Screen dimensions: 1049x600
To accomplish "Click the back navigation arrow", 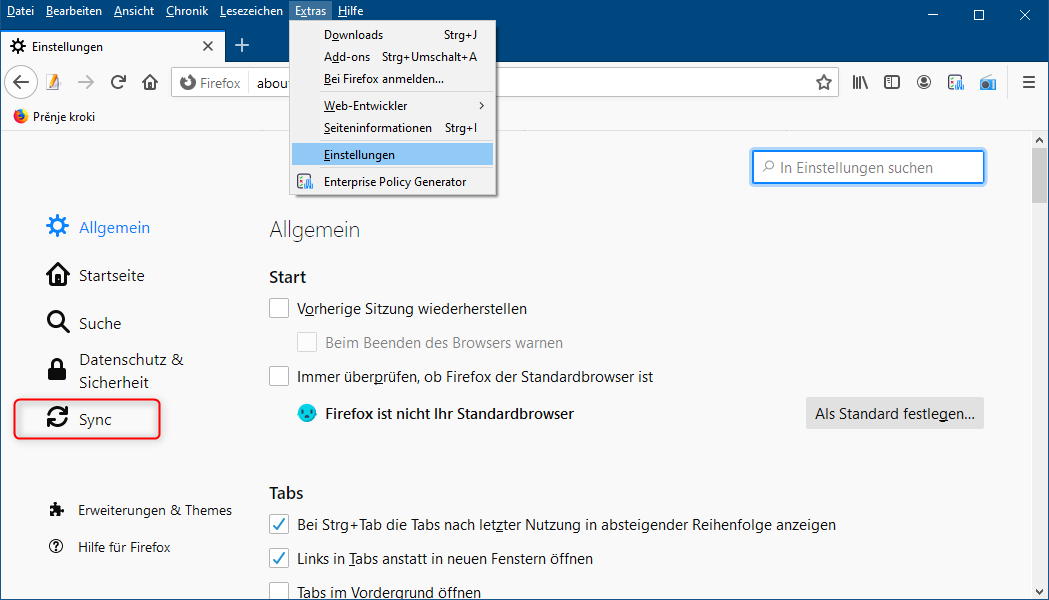I will (22, 82).
